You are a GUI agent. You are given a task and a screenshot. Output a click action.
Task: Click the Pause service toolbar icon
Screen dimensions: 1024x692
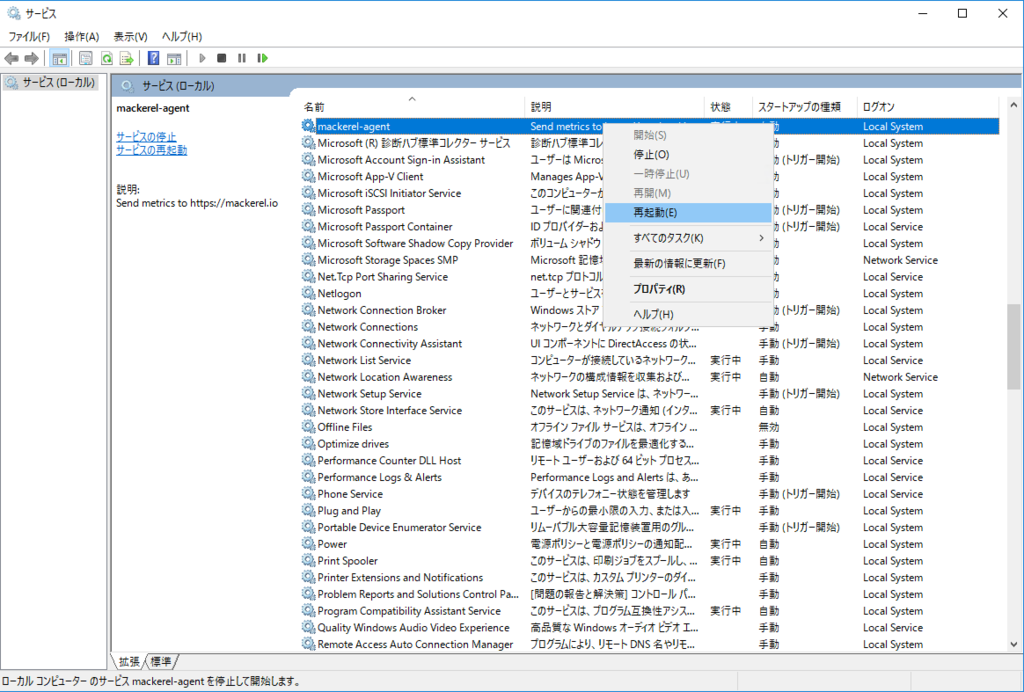pos(242,59)
